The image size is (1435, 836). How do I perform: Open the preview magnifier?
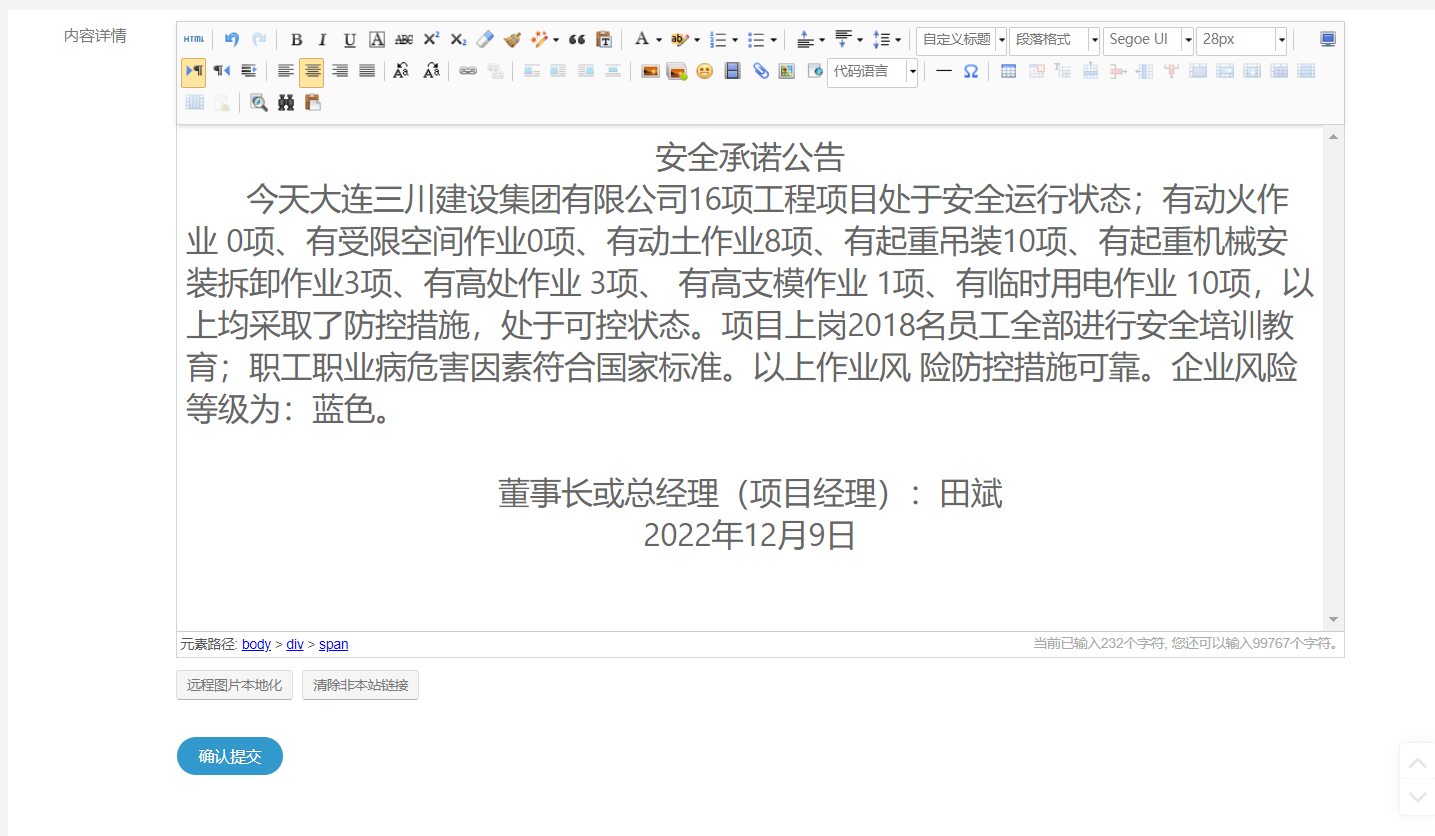(x=259, y=102)
